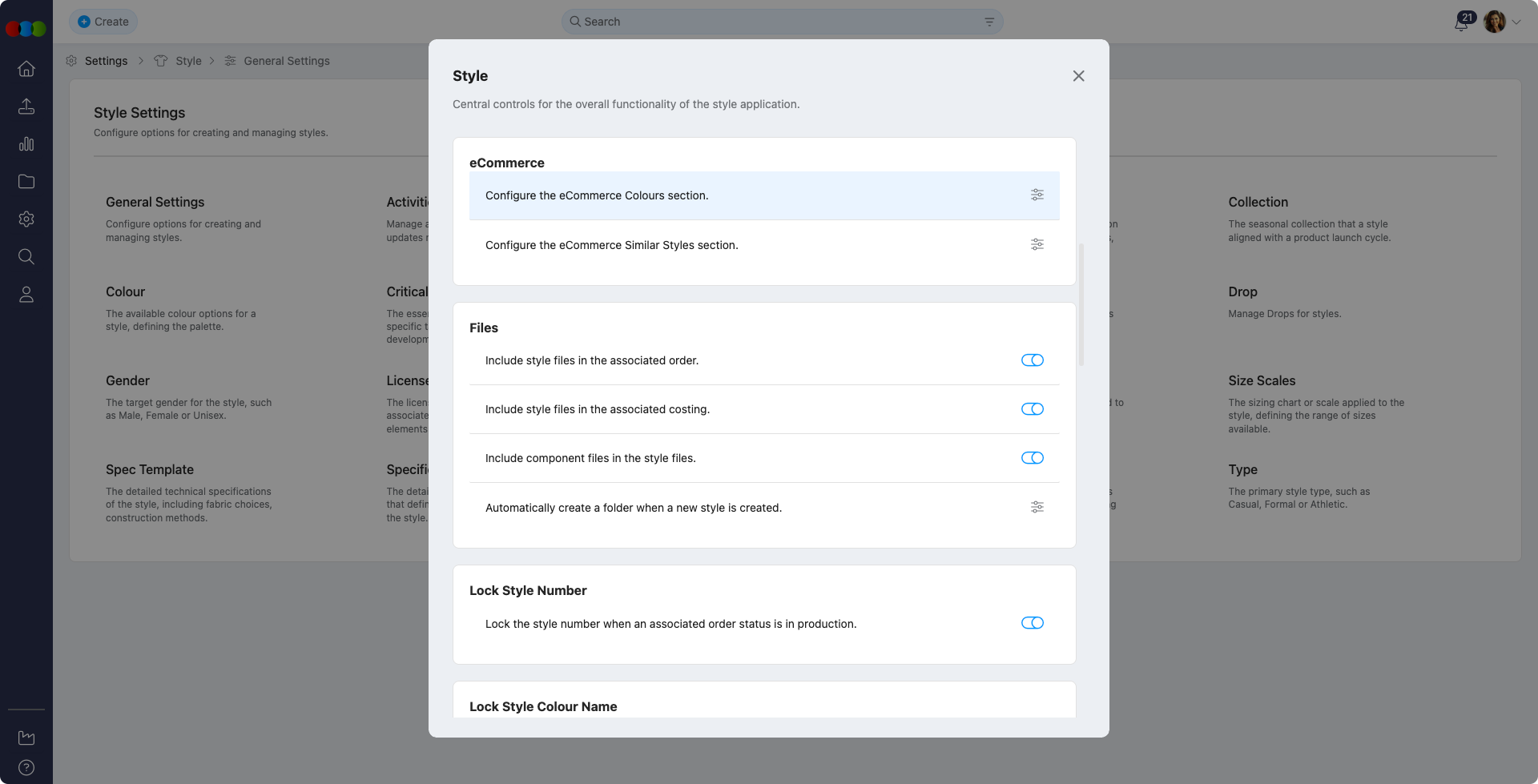This screenshot has width=1538, height=784.
Task: Click the notifications bell icon
Action: coord(1461,22)
